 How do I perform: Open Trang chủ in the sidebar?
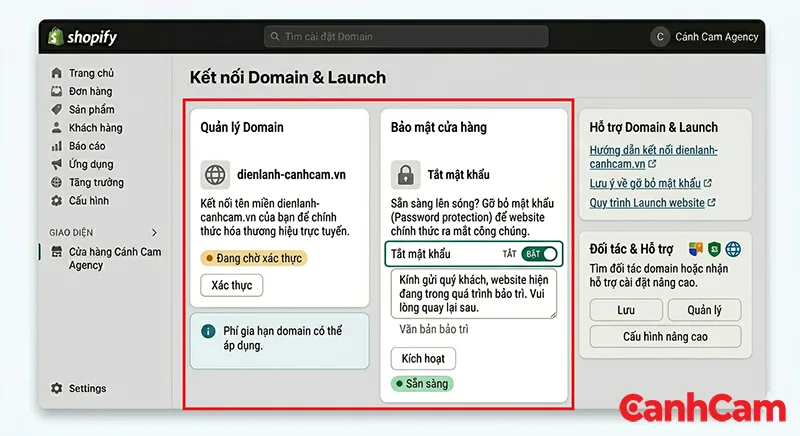(91, 73)
